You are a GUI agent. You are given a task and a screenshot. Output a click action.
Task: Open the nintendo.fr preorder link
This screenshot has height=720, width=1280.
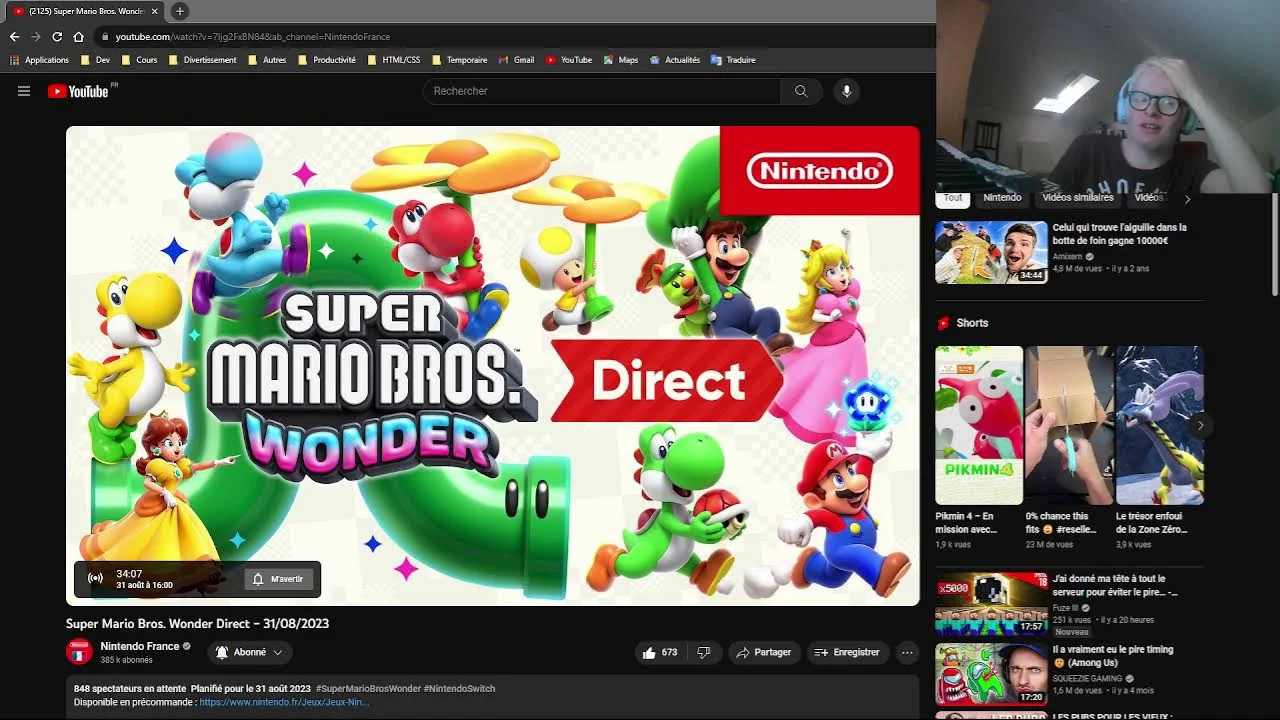coord(284,702)
